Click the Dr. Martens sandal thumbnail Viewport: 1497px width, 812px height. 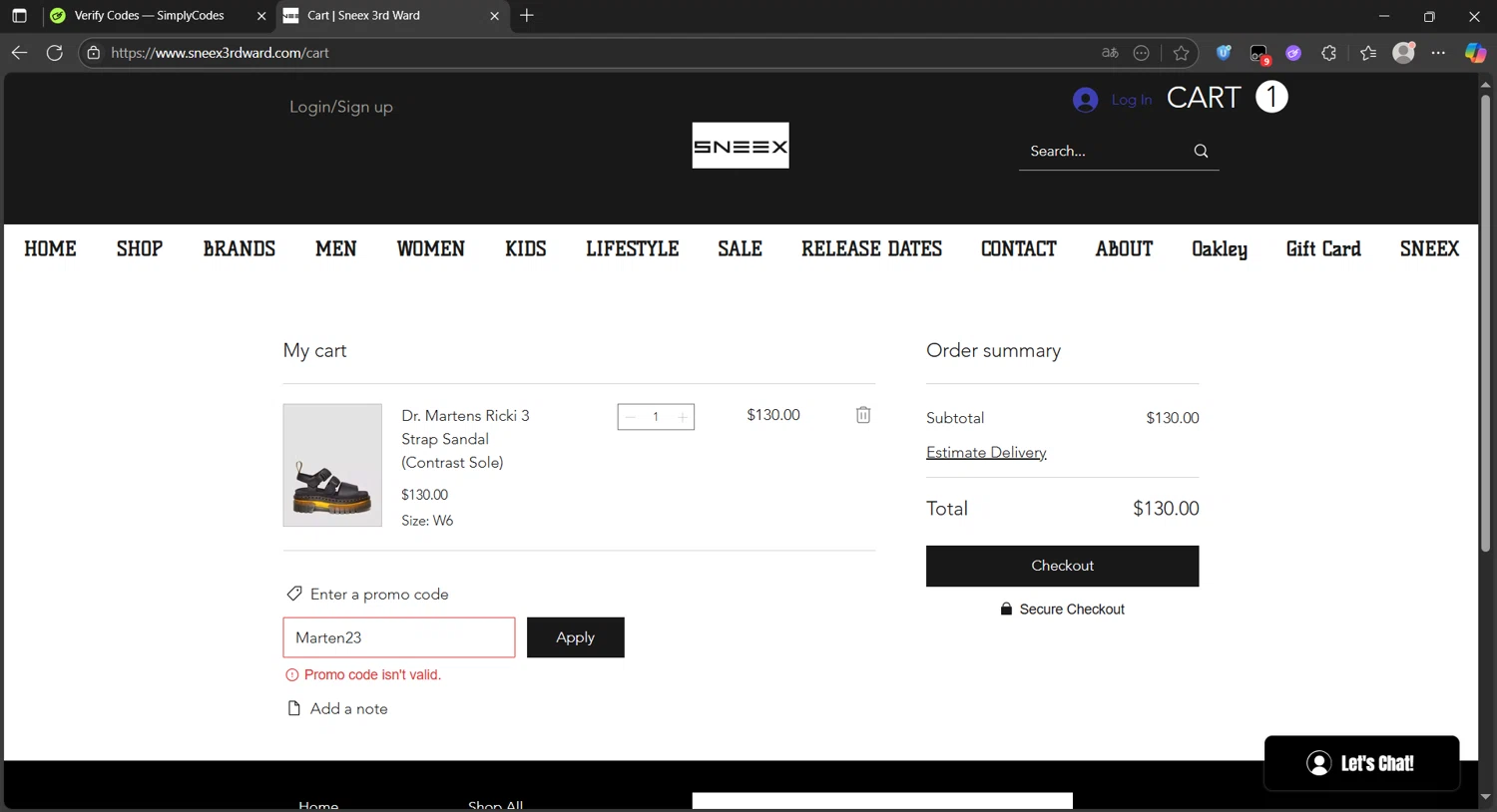click(332, 465)
